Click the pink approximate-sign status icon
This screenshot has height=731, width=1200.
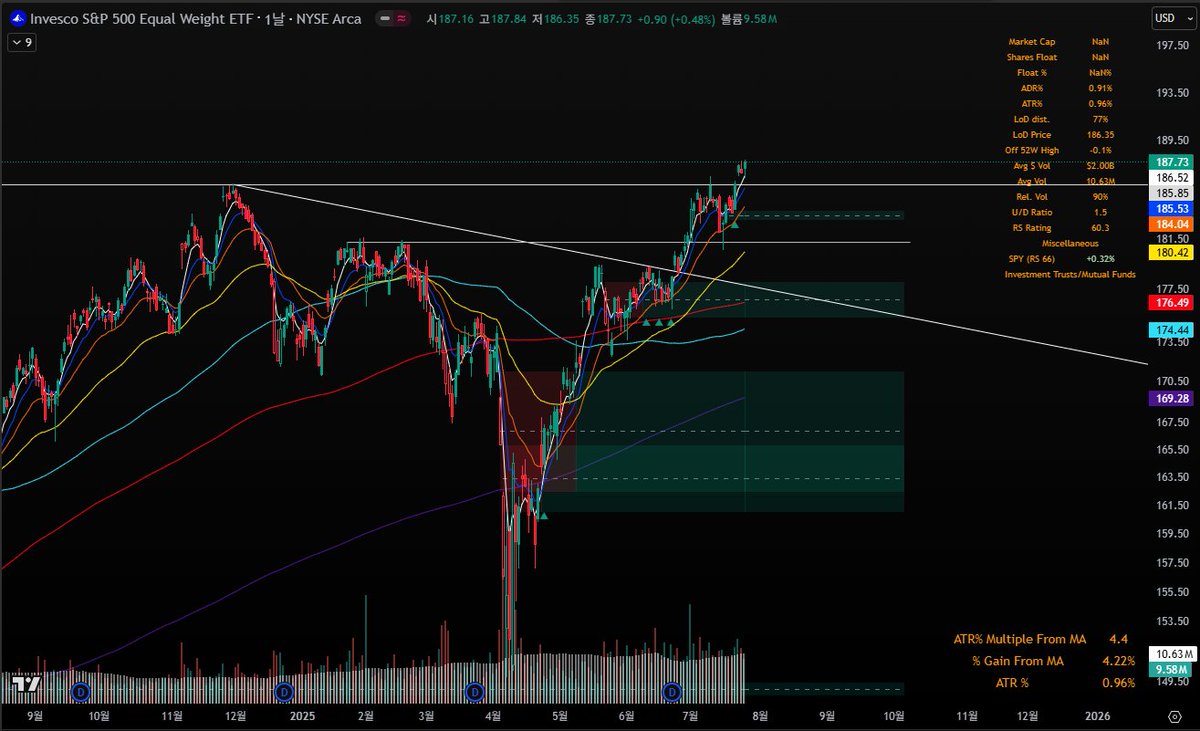coord(401,18)
